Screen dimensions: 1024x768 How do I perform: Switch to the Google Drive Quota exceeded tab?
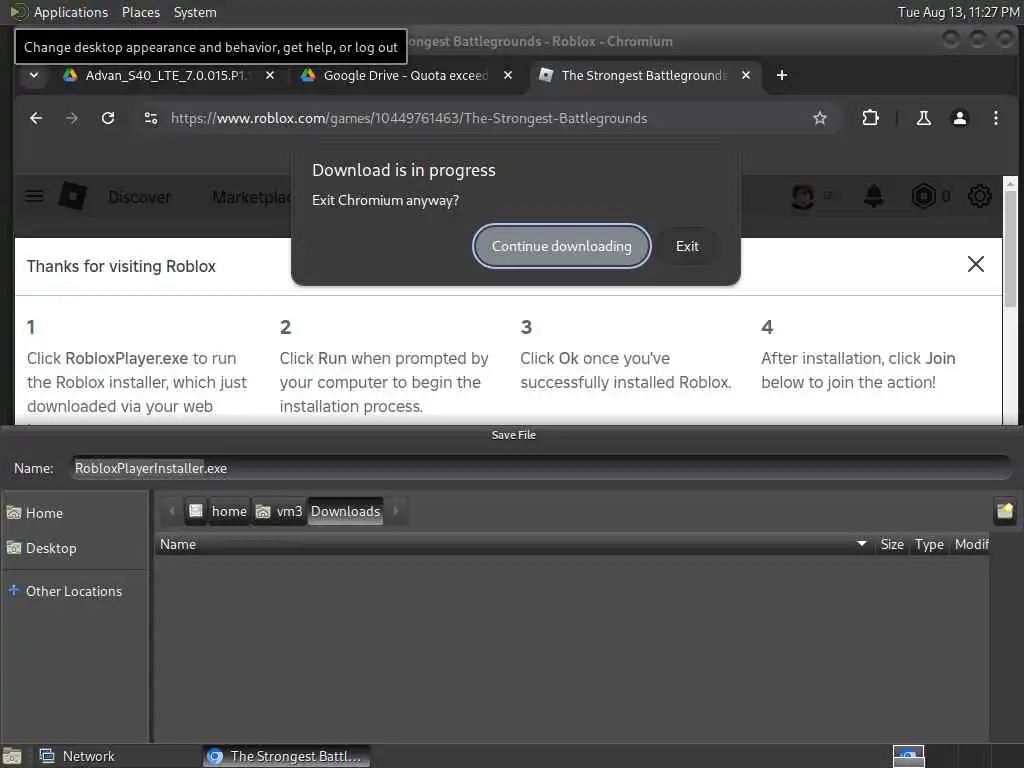(x=406, y=75)
